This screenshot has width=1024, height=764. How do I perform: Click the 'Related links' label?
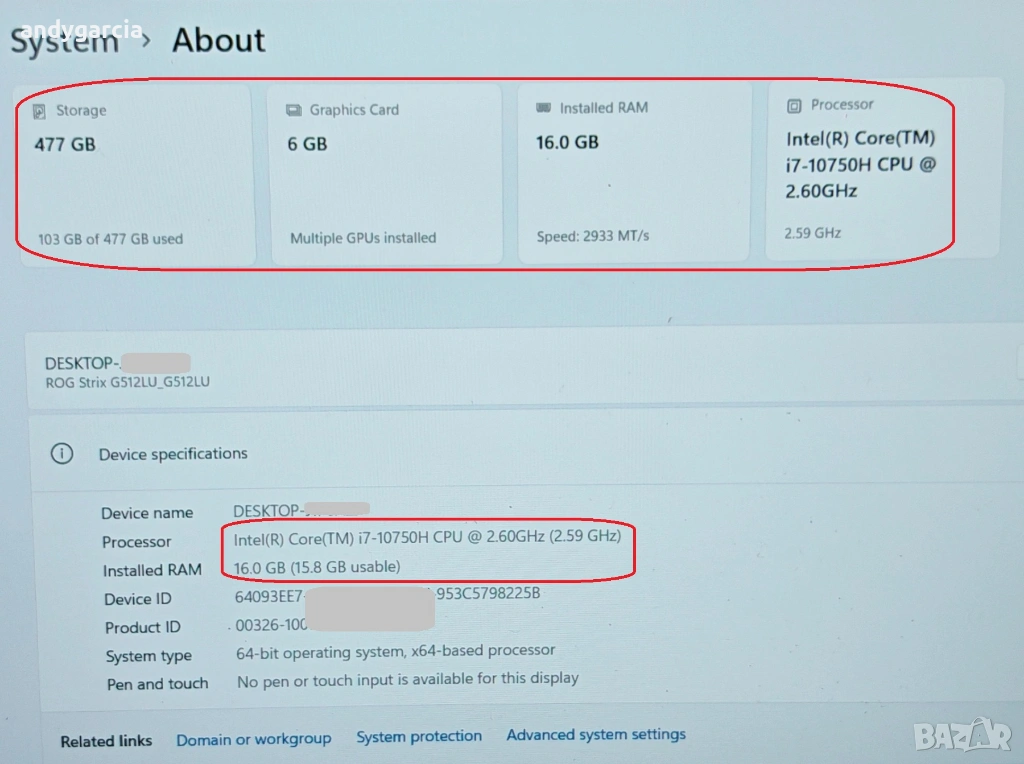point(106,741)
